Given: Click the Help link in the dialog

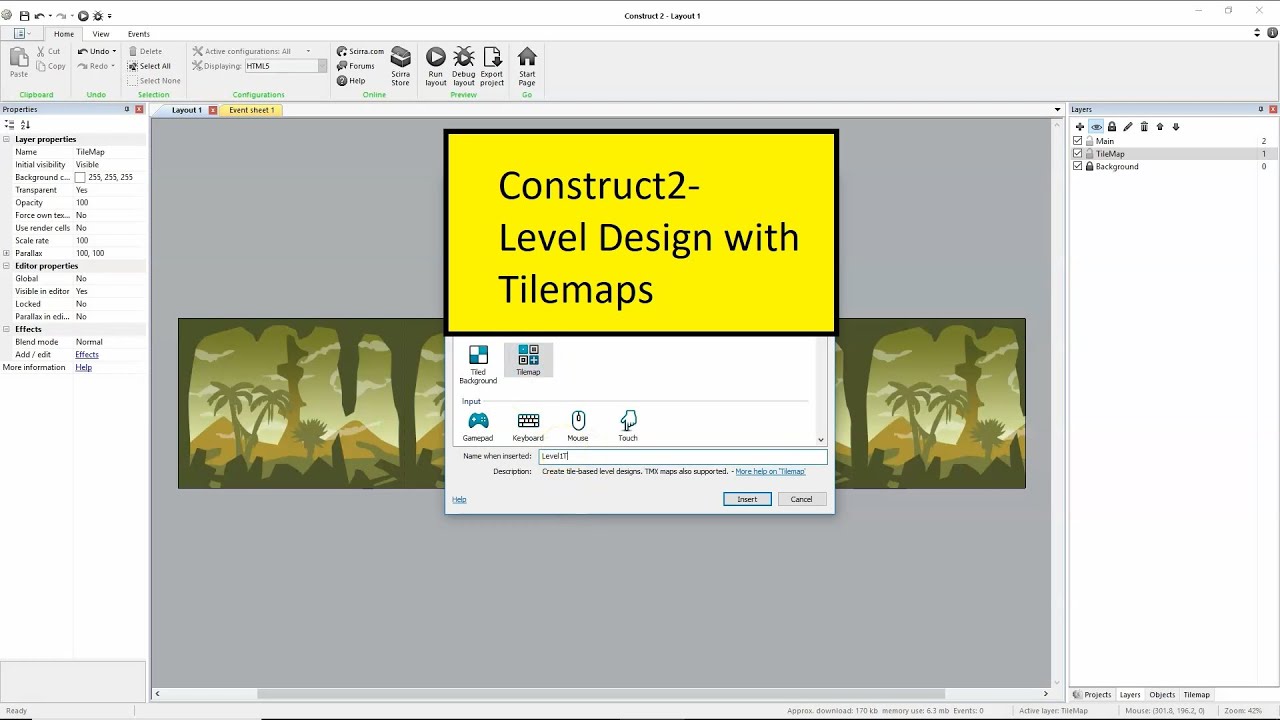Looking at the screenshot, I should [x=459, y=499].
